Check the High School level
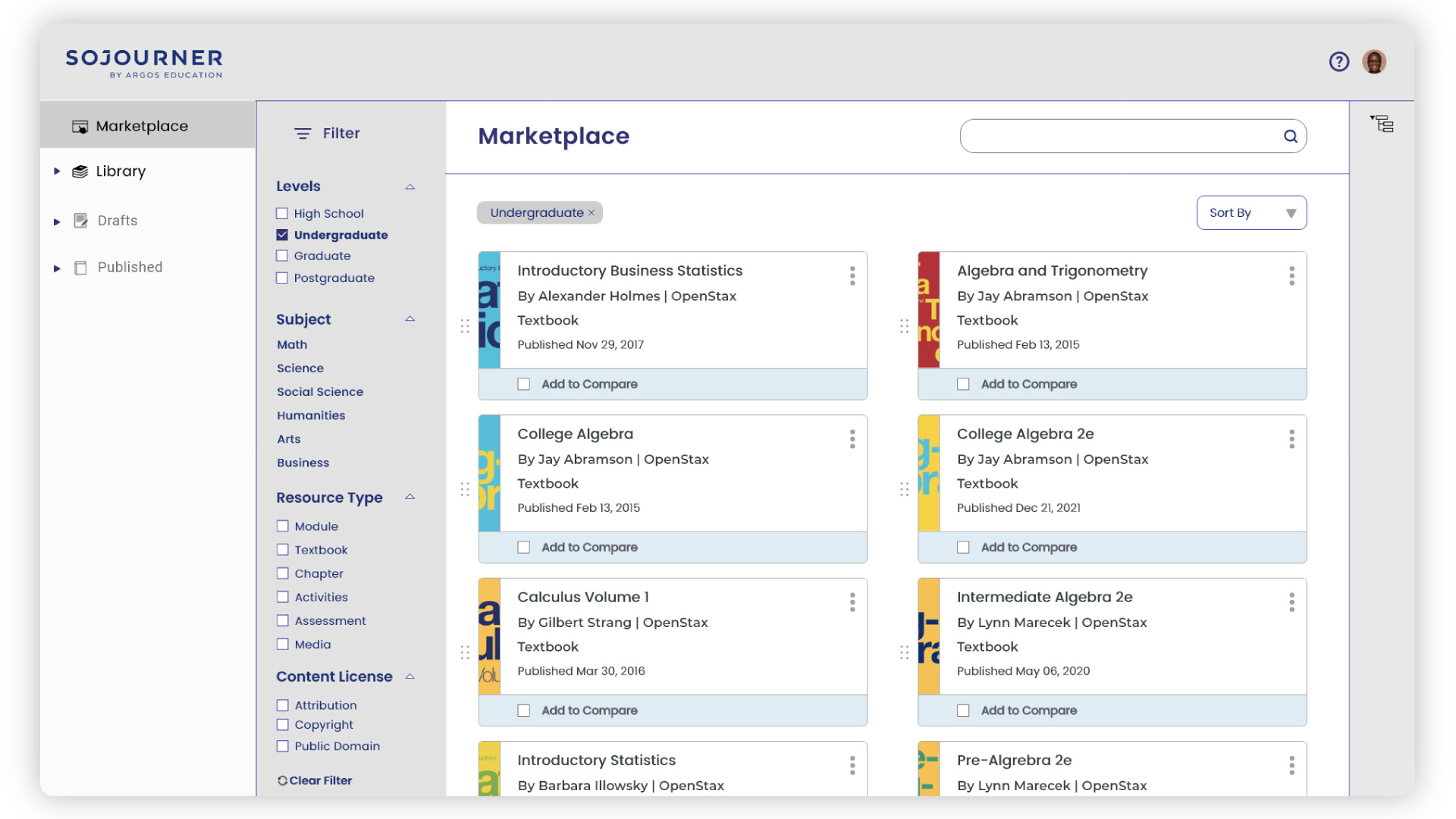 click(282, 213)
